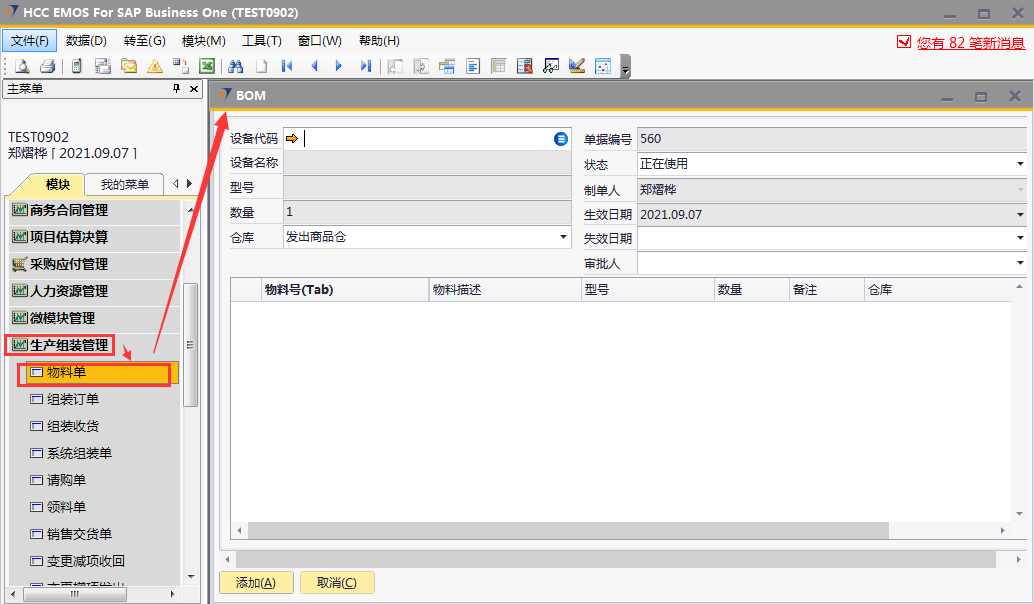Pin the 主菜单 panel with pushpin icon
The width and height of the screenshot is (1034, 604).
177,89
